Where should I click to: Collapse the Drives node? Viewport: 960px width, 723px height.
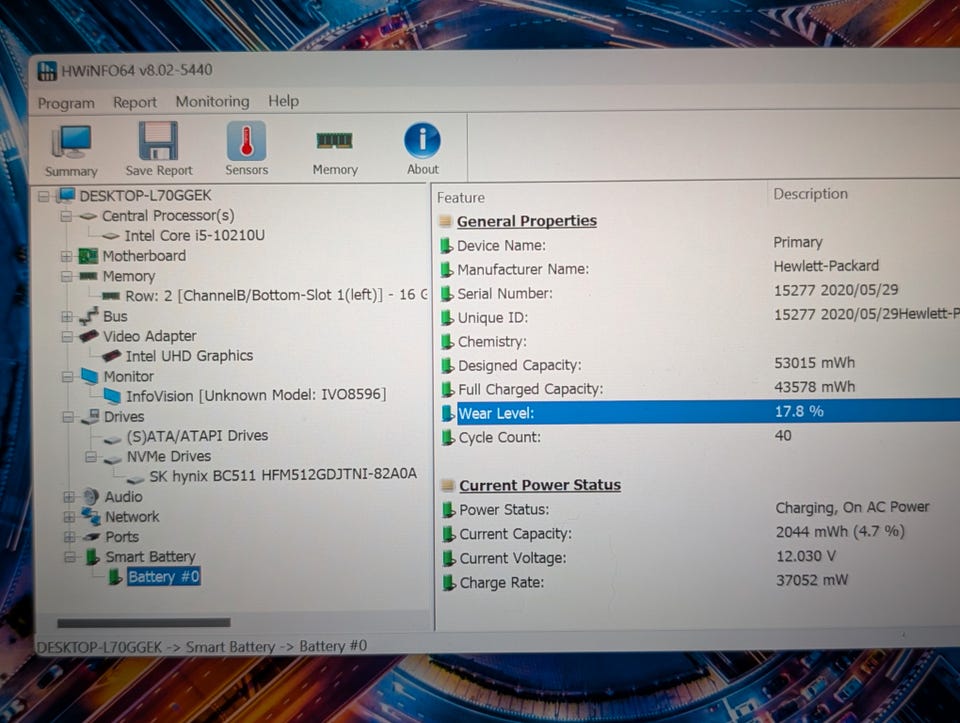click(x=68, y=417)
